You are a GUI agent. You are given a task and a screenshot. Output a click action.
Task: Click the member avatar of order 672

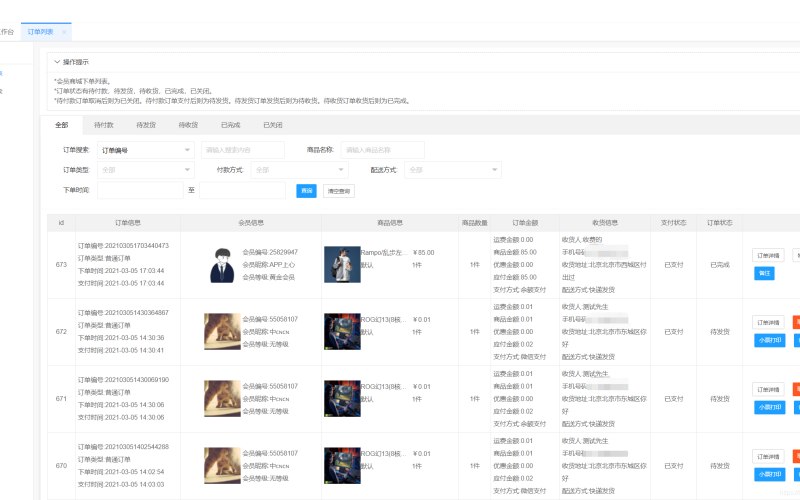tap(222, 332)
